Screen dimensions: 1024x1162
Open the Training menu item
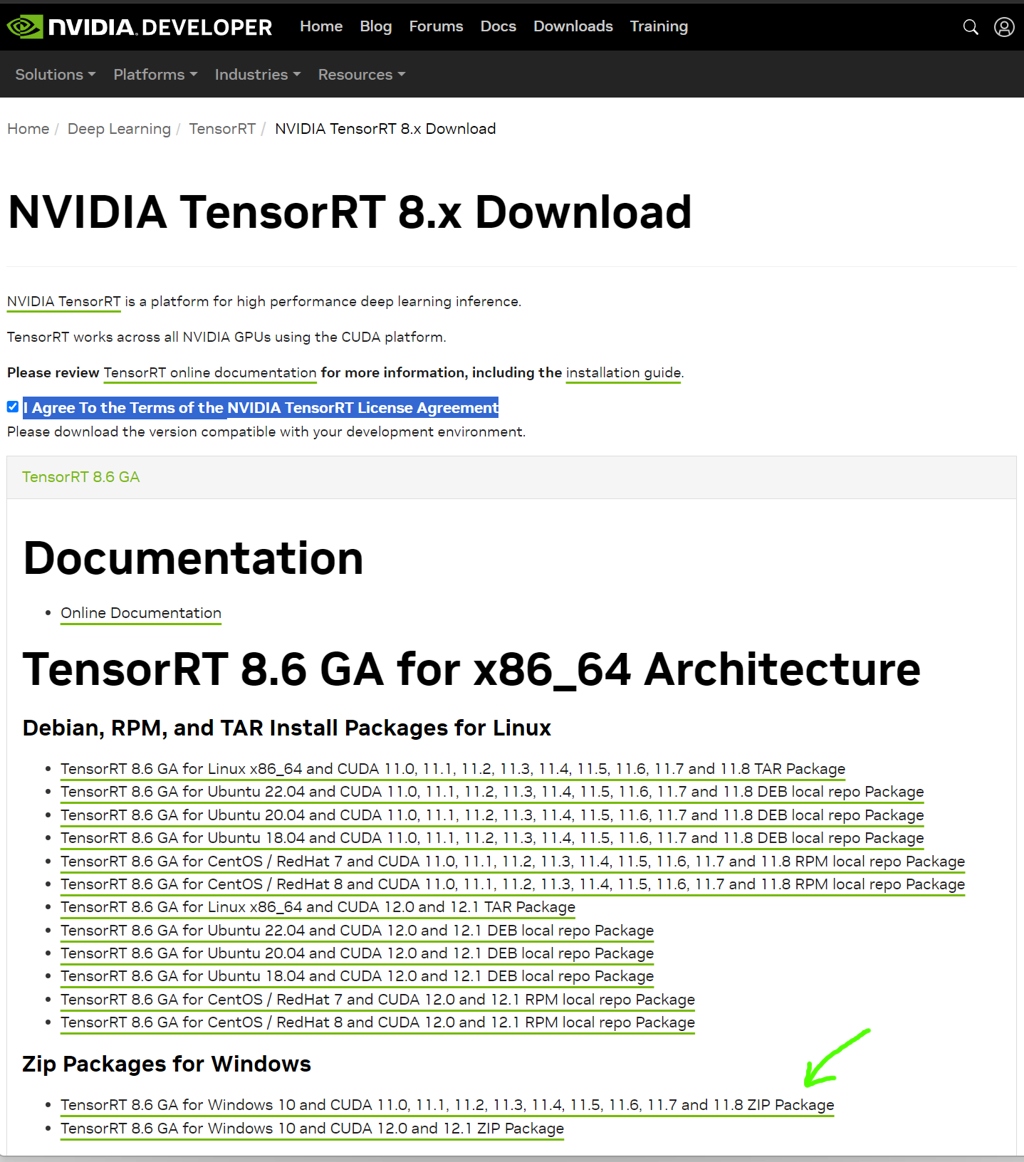click(659, 26)
